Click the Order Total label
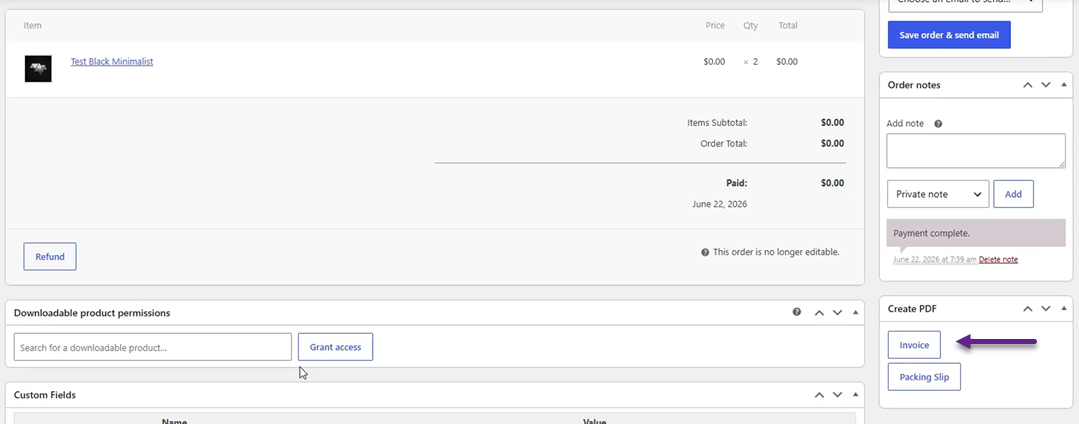Viewport: 1079px width, 424px height. 724,143
